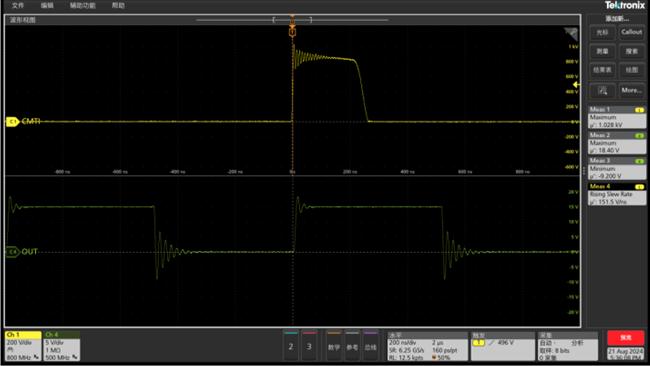The width and height of the screenshot is (650, 366).
Task: Open the third menu in the menu bar
Action: 82,5
